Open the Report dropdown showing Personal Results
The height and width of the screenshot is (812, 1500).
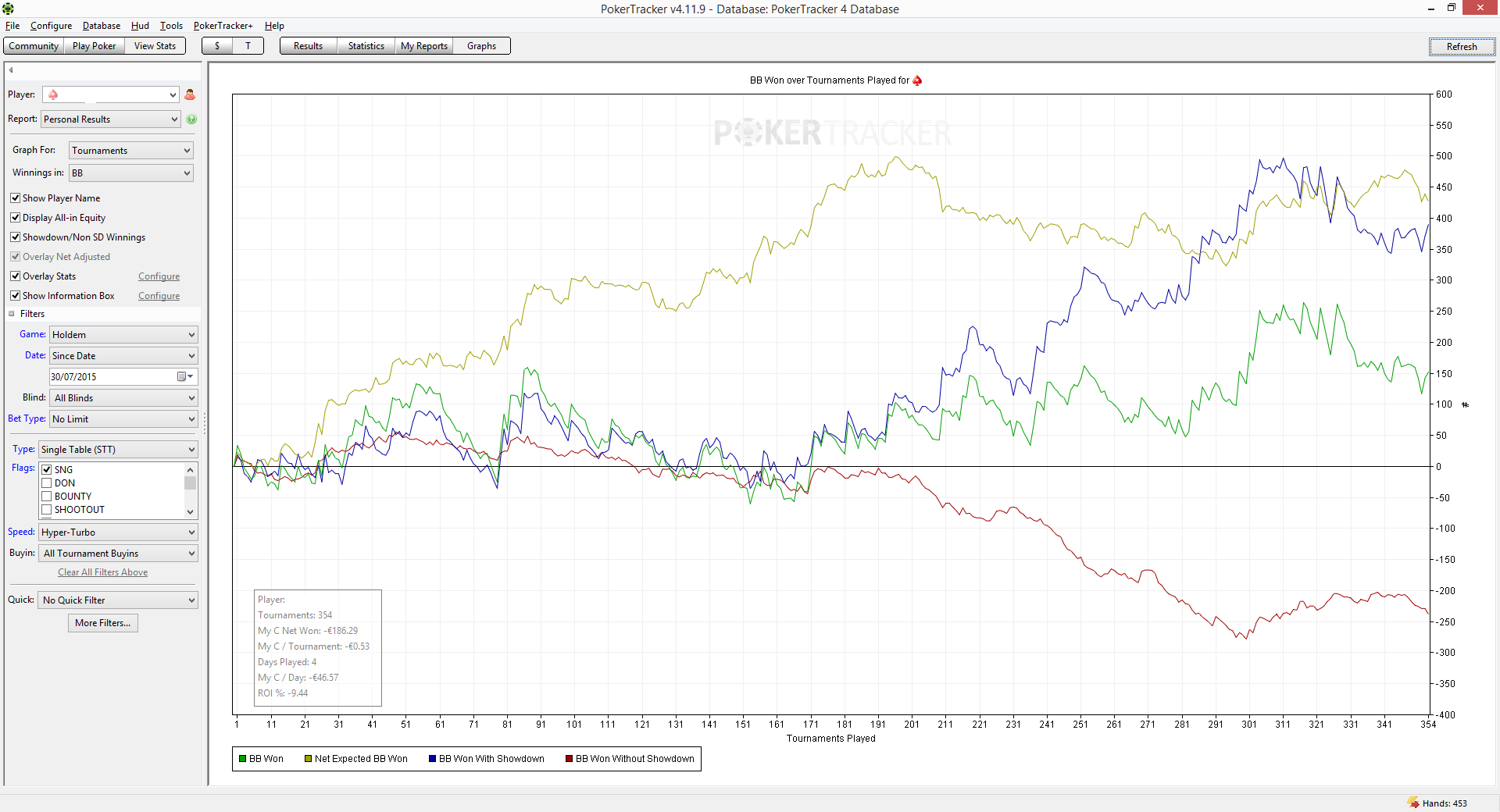tap(111, 119)
